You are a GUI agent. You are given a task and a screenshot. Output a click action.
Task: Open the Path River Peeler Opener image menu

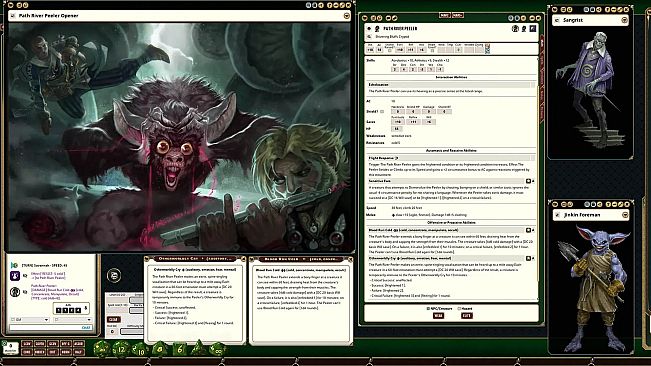tap(347, 16)
